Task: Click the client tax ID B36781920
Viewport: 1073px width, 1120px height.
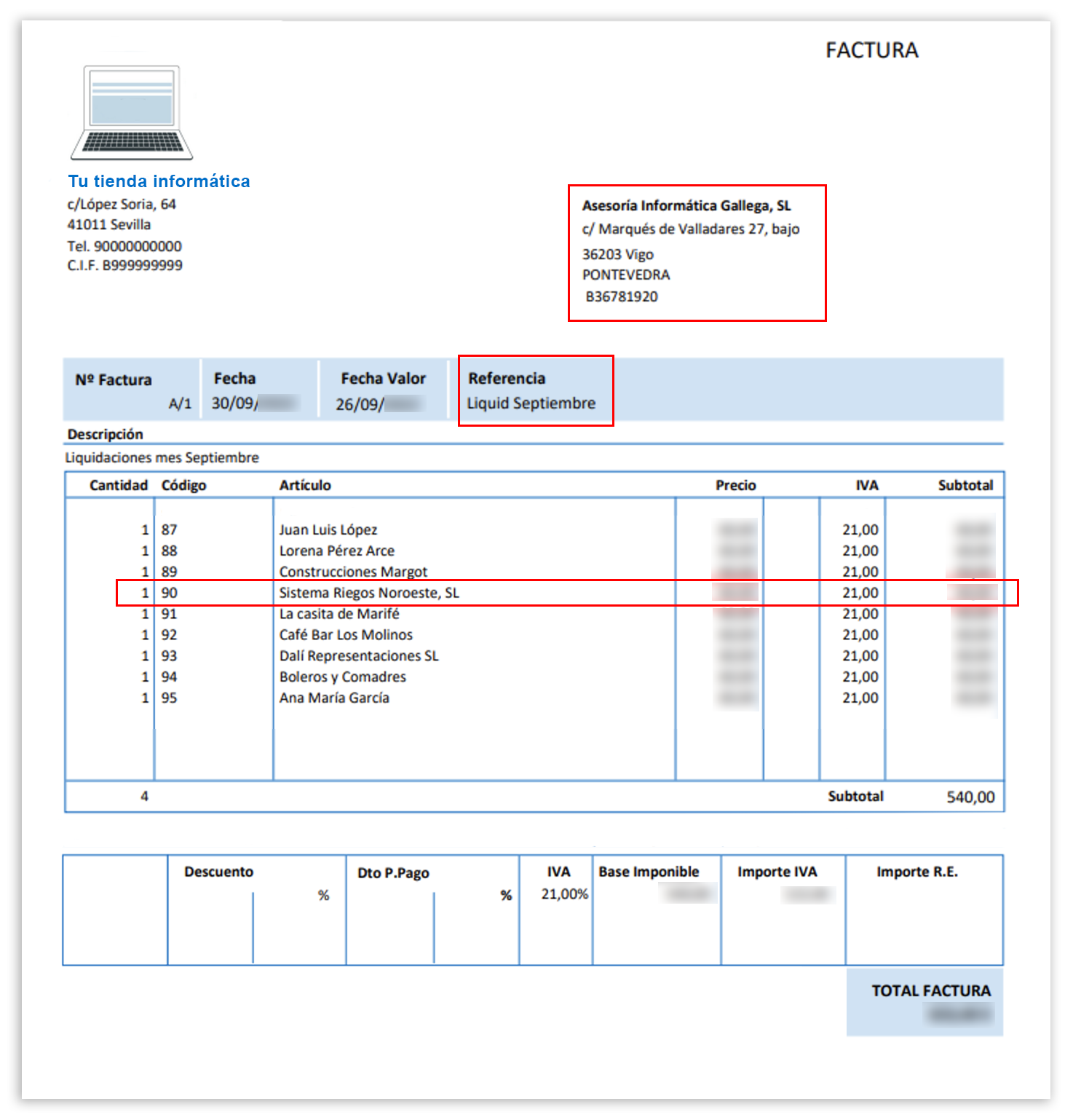Action: click(622, 297)
